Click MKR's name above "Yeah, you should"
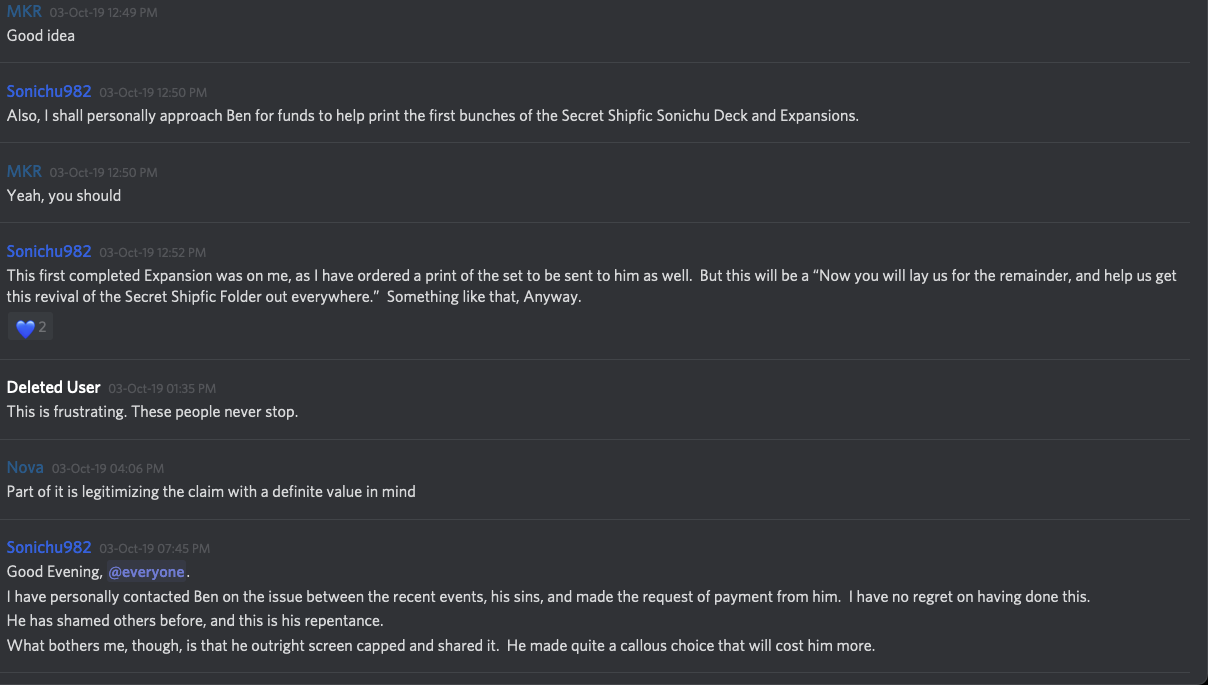Image resolution: width=1208 pixels, height=685 pixels. coord(24,171)
